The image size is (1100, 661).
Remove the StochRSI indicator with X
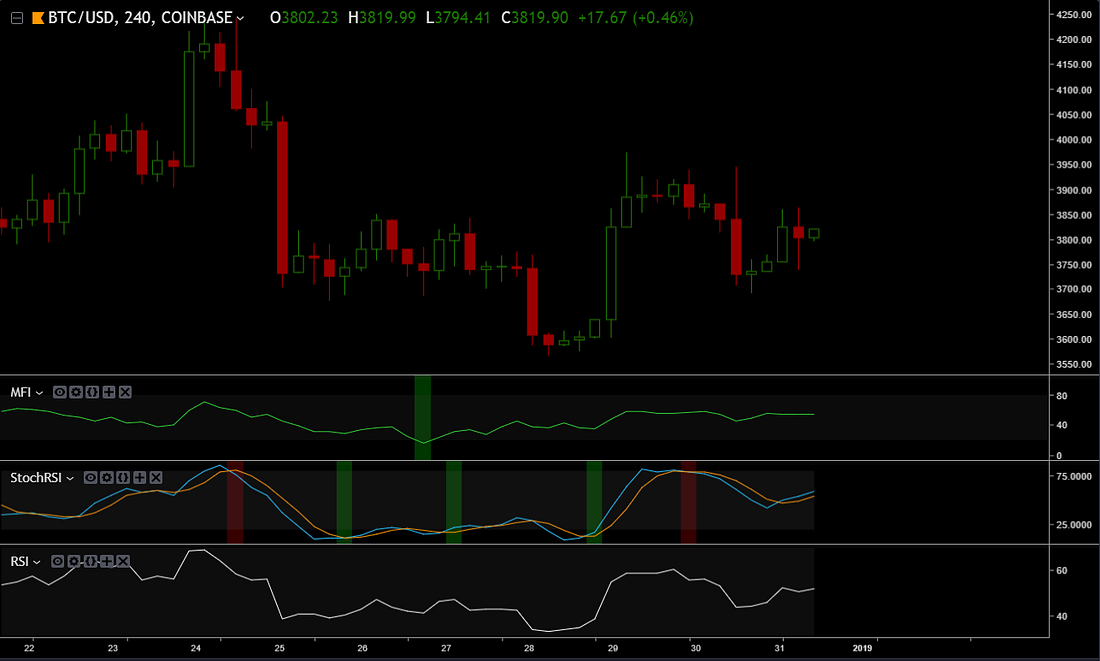click(156, 478)
